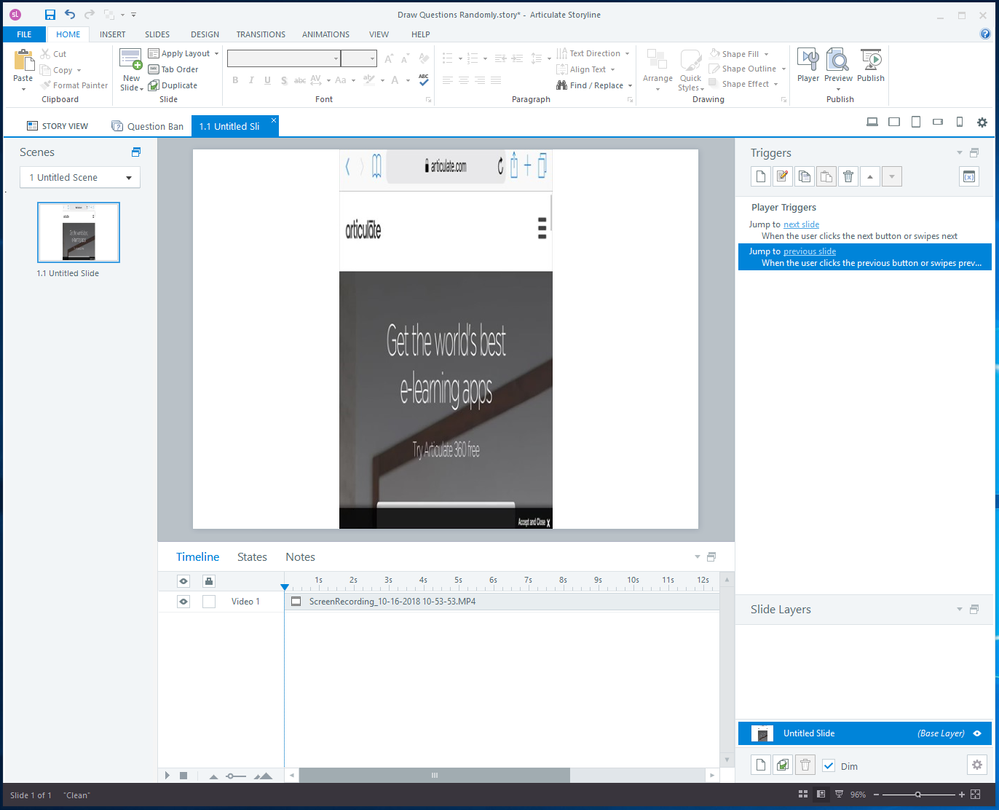
Task: Switch to desktop preview device icon
Action: pyautogui.click(x=872, y=122)
